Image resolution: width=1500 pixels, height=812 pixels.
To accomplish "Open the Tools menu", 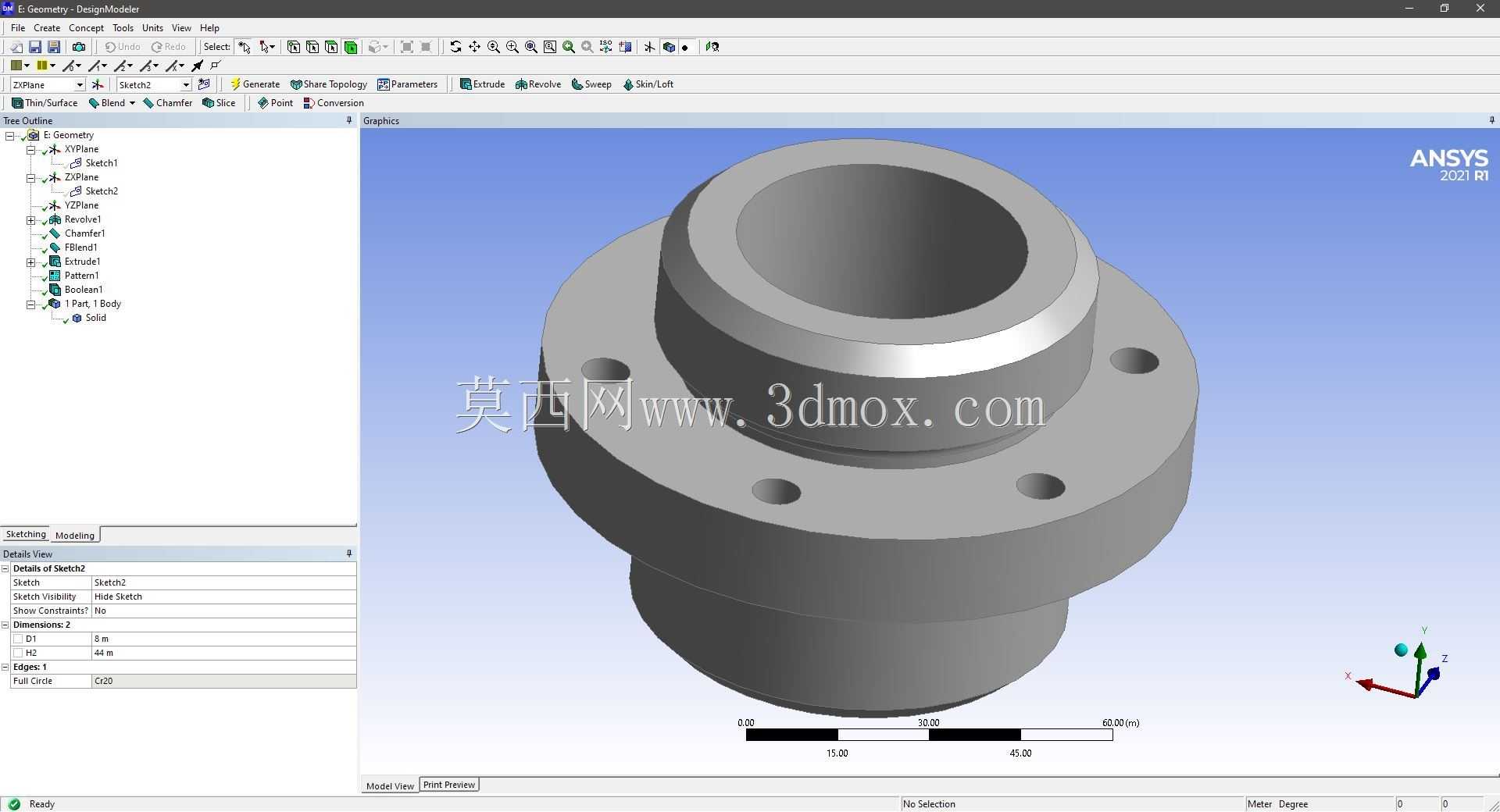I will (123, 28).
